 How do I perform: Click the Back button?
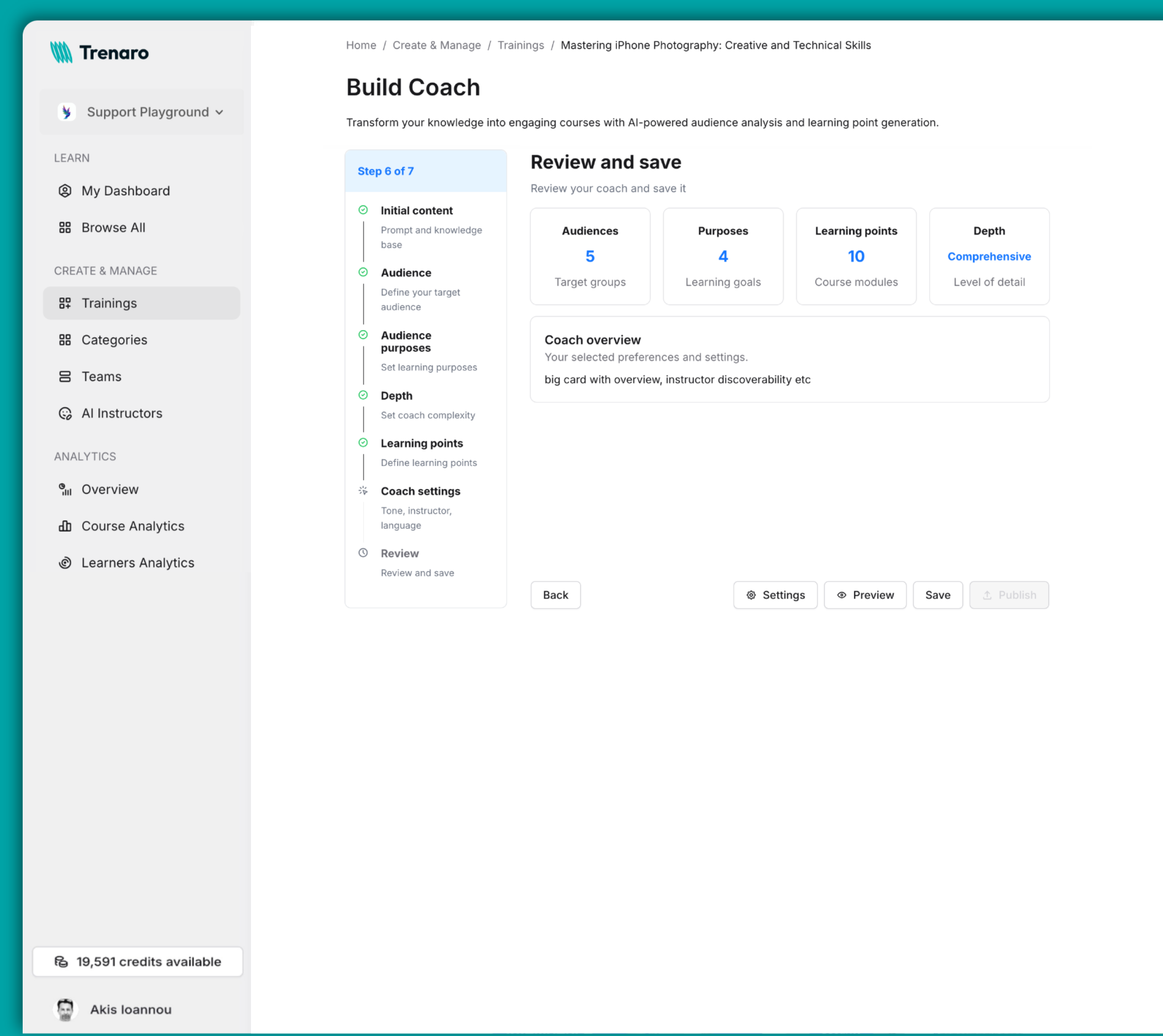pyautogui.click(x=555, y=595)
